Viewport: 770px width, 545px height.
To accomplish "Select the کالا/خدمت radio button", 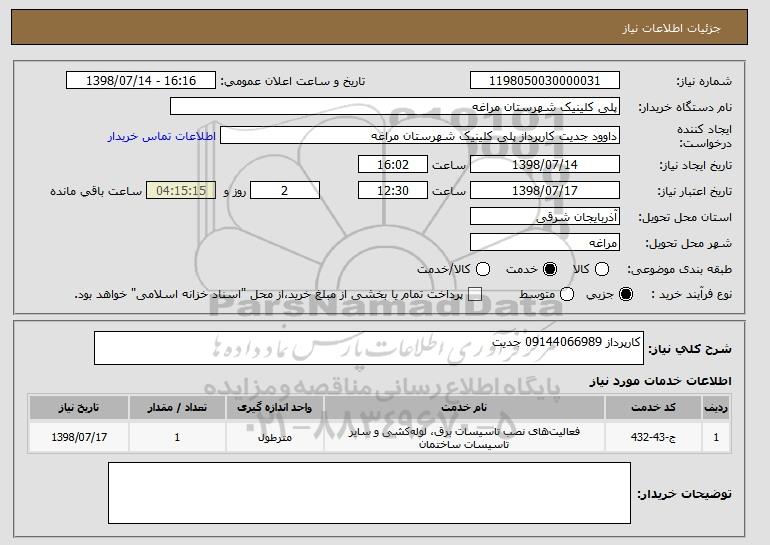I will point(483,269).
